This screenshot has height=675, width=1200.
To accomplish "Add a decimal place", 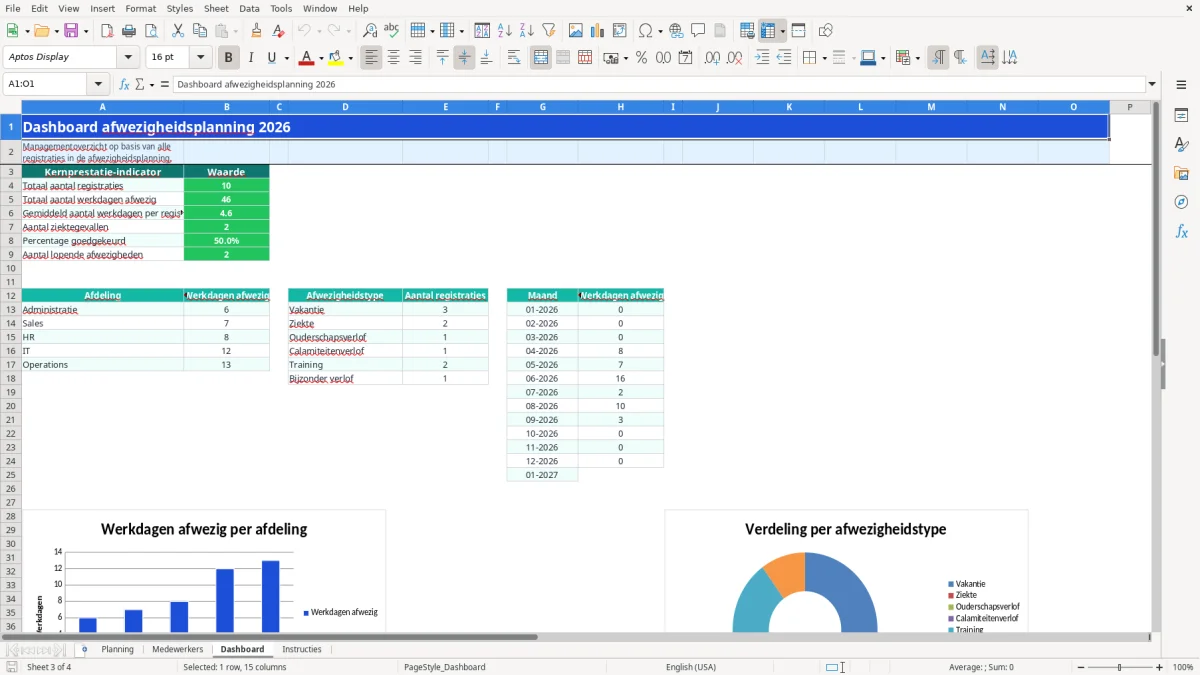I will 712,58.
